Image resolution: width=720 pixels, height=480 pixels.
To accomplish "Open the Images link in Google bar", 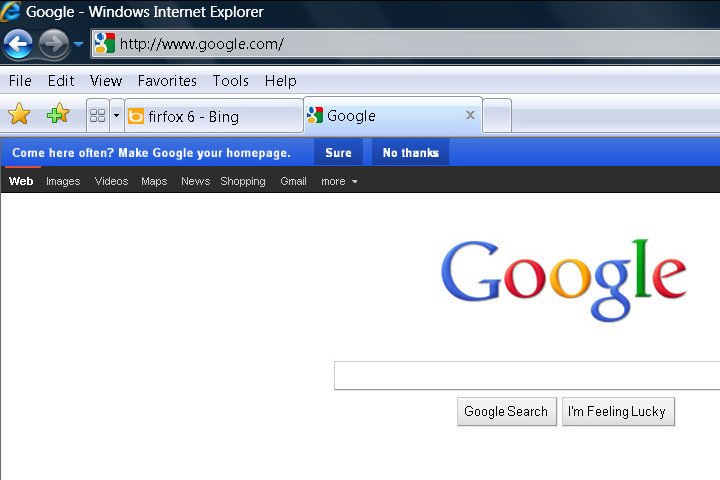I will tap(63, 181).
